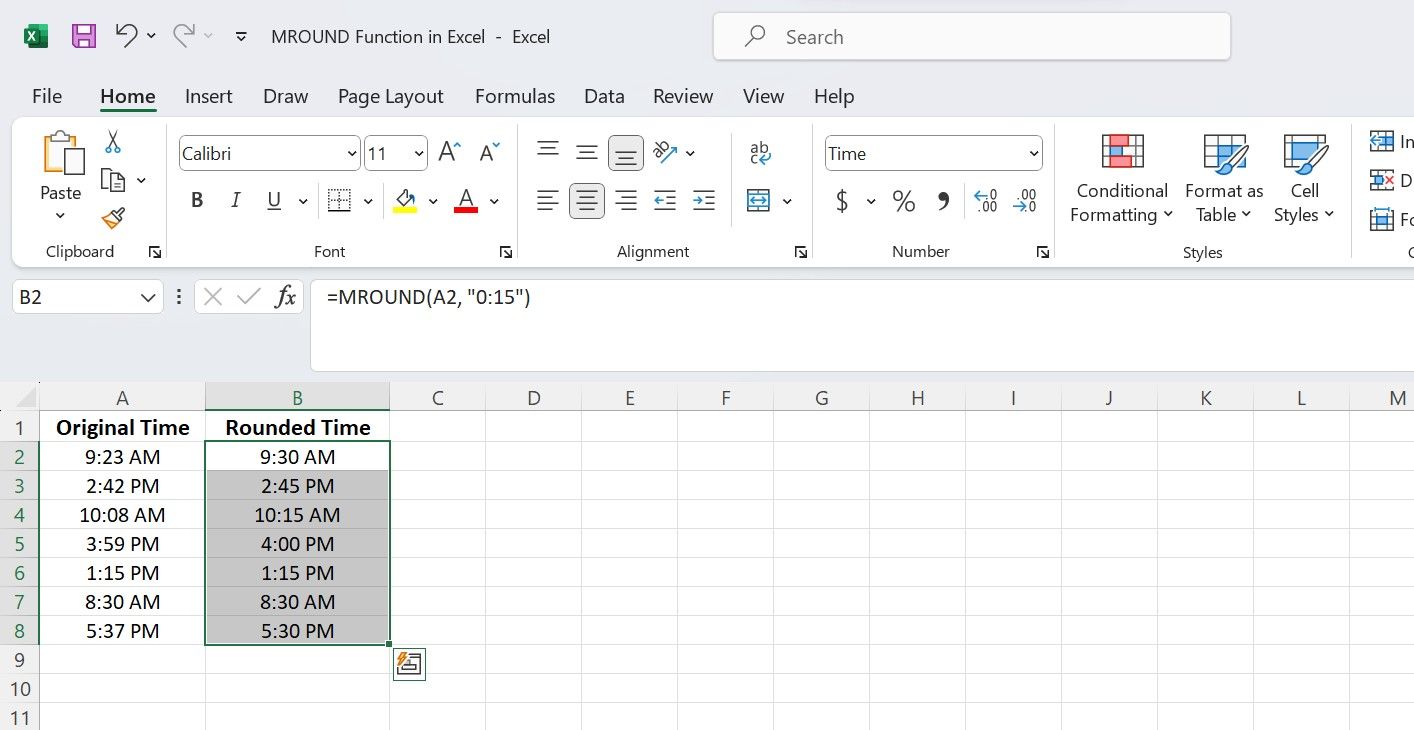Expand the Name Box dropdown arrow

tap(148, 297)
